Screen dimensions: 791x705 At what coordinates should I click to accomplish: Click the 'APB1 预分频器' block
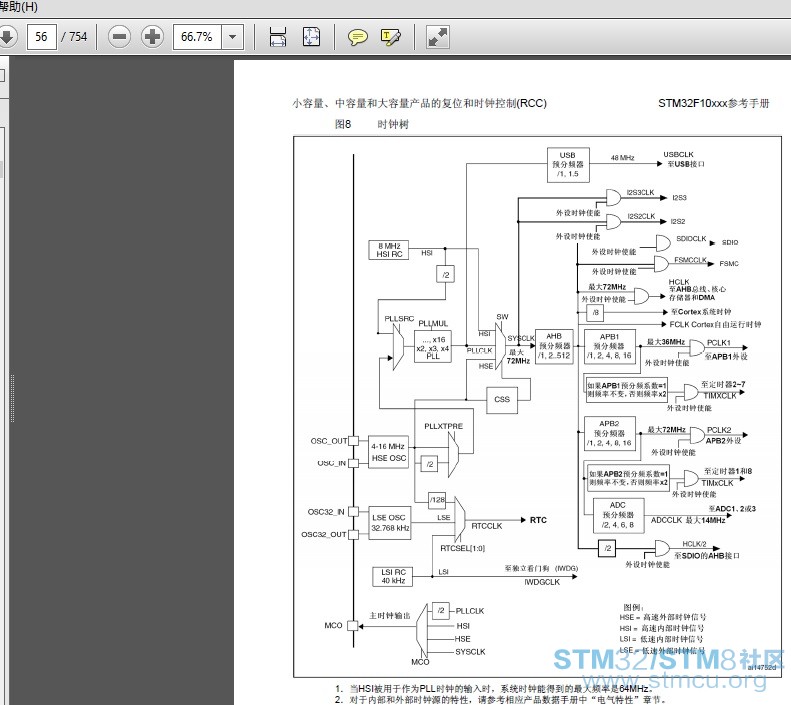point(609,346)
